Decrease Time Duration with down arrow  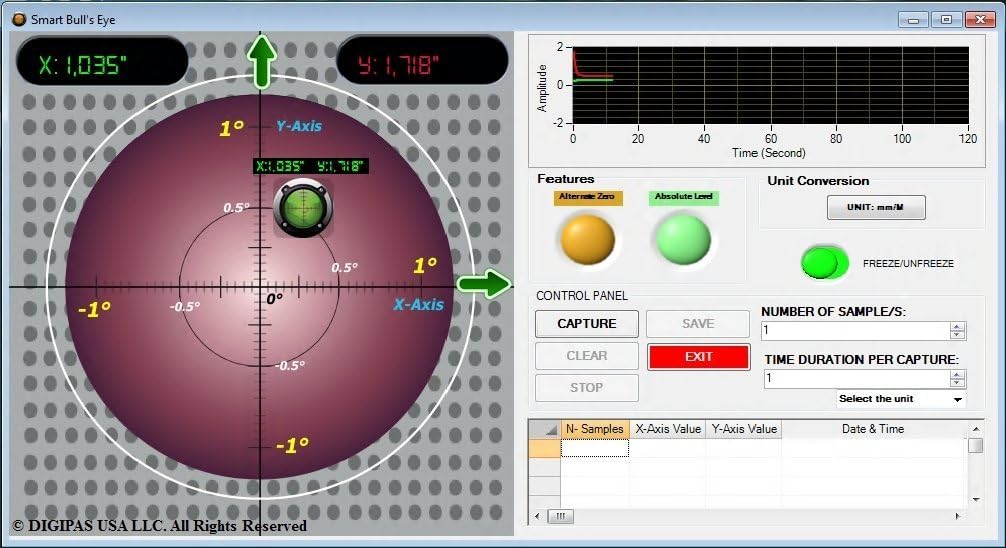pyautogui.click(x=957, y=383)
